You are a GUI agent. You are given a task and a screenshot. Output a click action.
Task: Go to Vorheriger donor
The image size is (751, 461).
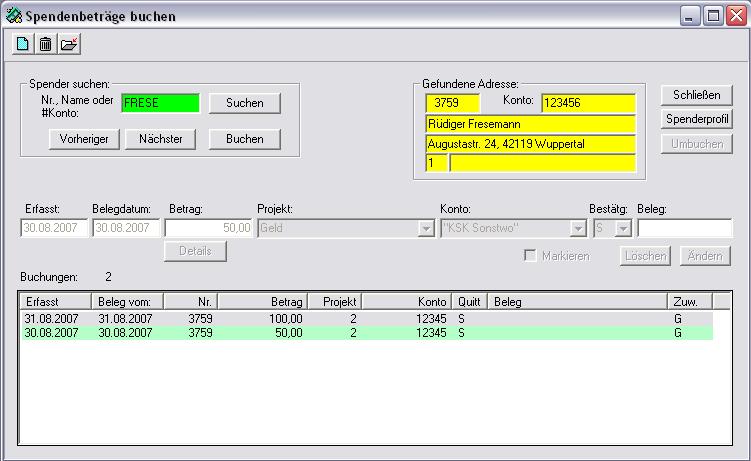point(84,140)
